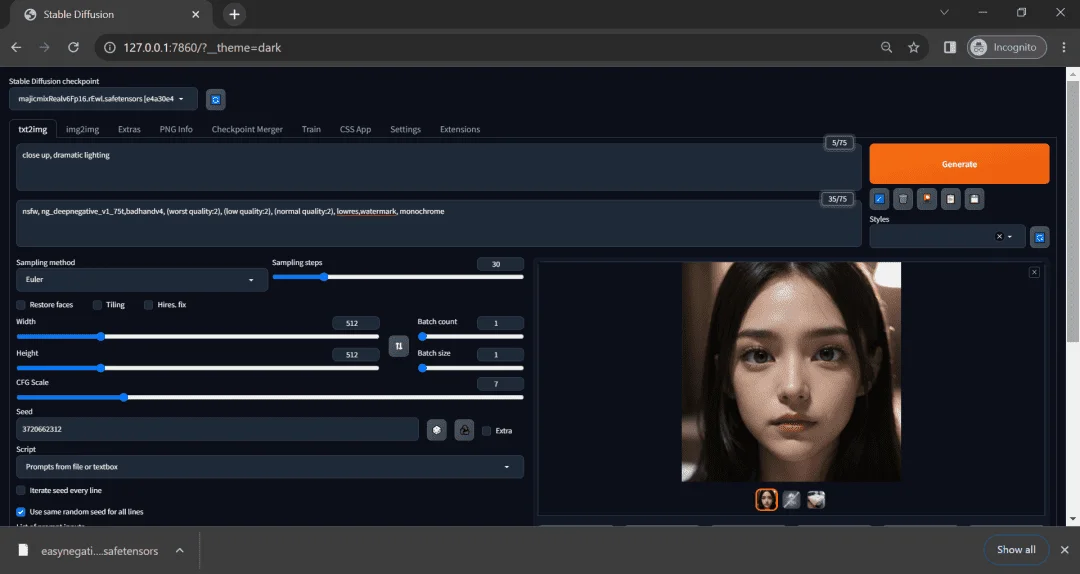Viewport: 1080px width, 574px height.
Task: Swap width and height values
Action: coord(399,346)
